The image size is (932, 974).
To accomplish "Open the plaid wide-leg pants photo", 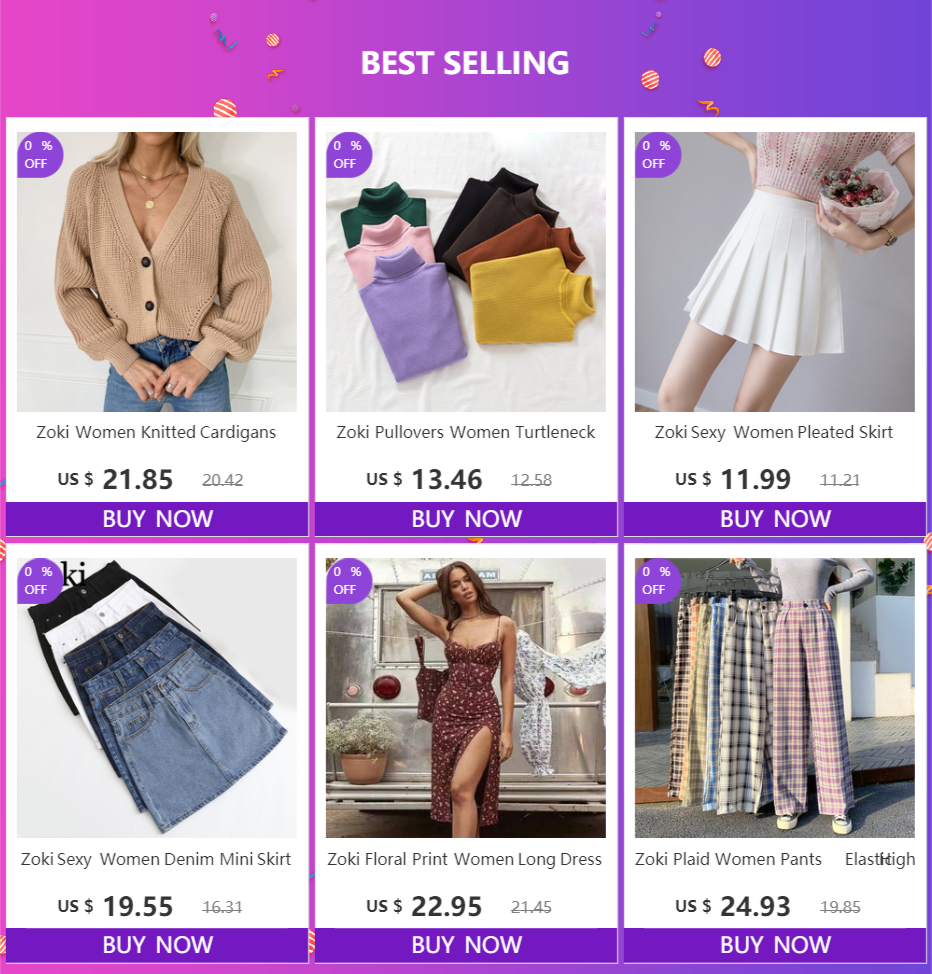I will coord(775,698).
